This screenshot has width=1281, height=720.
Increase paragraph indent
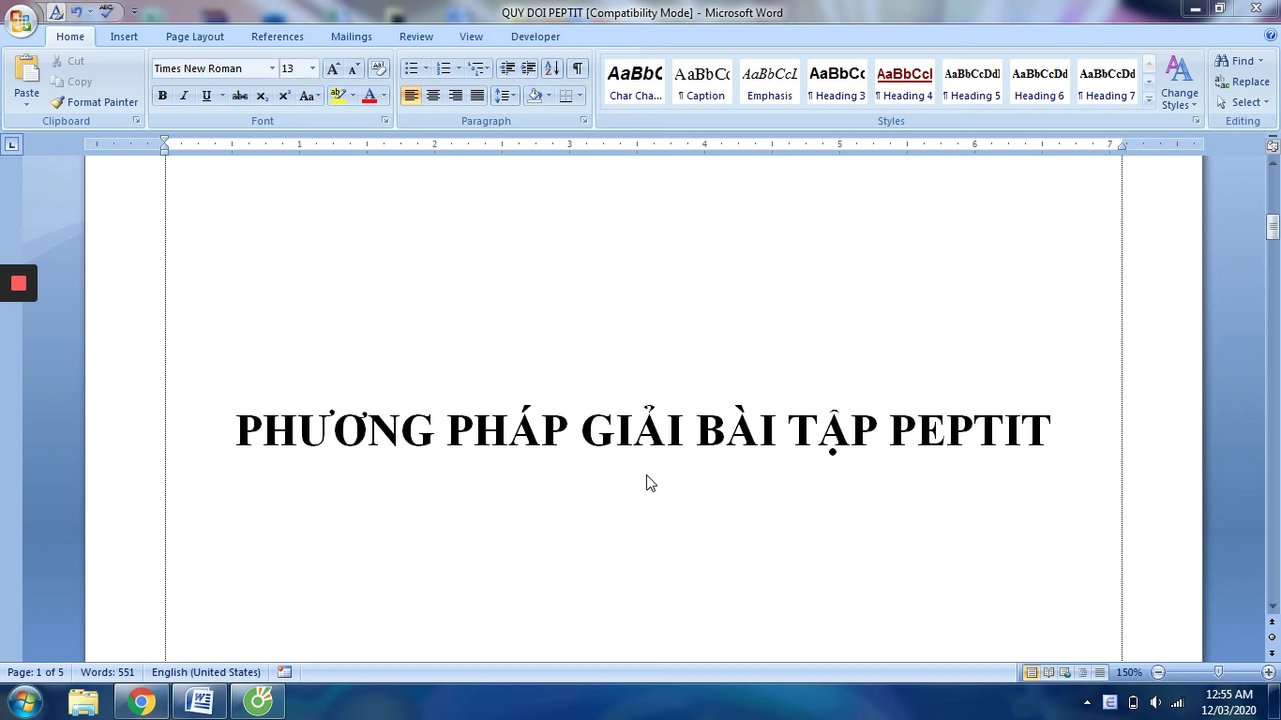tap(529, 68)
